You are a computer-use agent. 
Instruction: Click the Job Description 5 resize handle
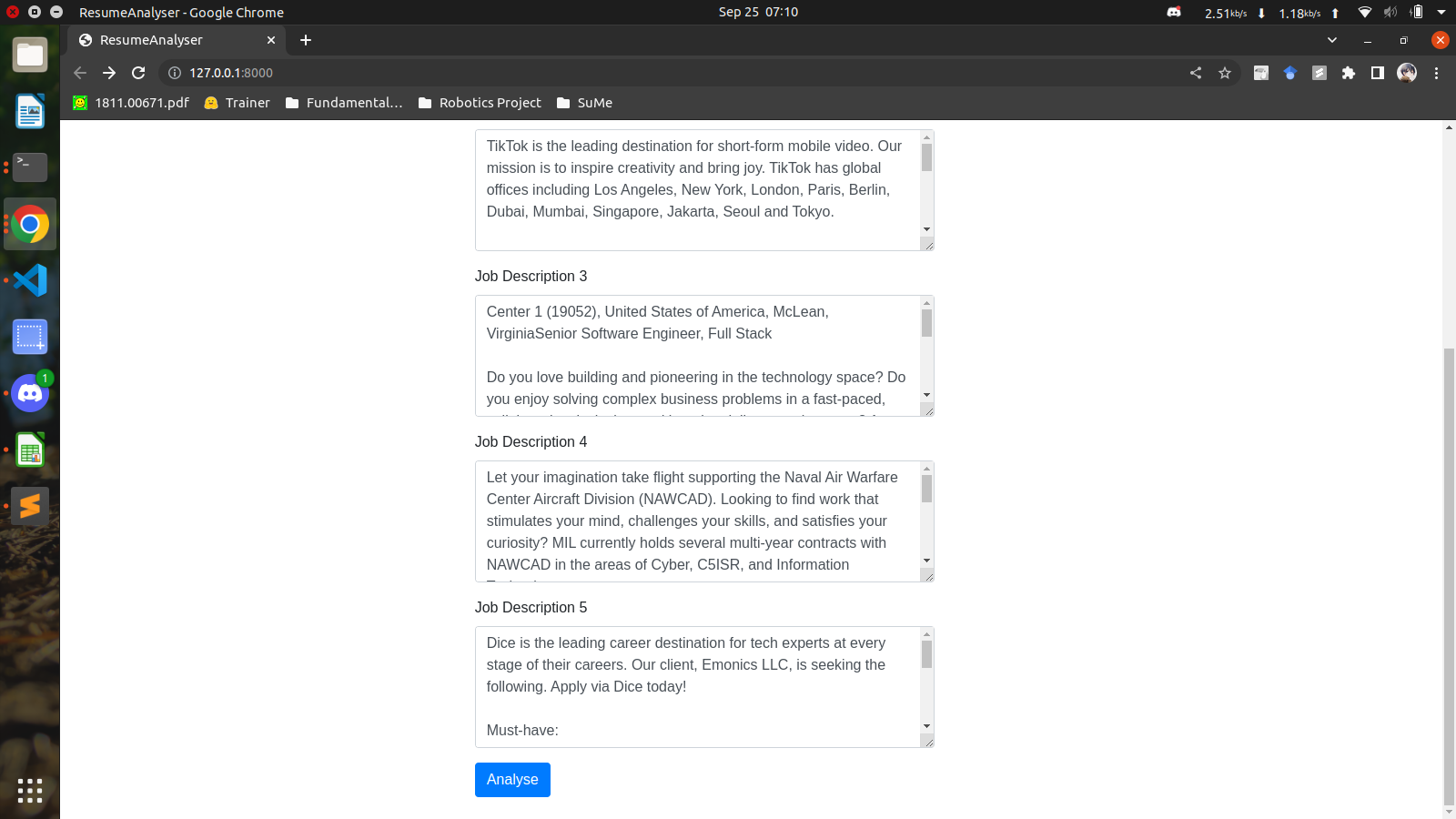(927, 741)
